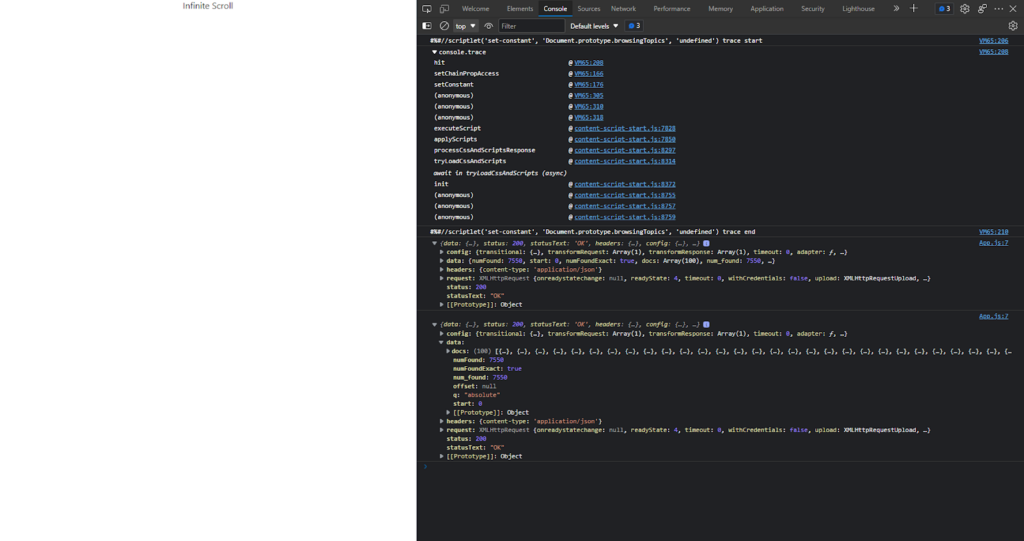Open the top JavaScript context dropdown
This screenshot has width=1024, height=541.
point(466,26)
